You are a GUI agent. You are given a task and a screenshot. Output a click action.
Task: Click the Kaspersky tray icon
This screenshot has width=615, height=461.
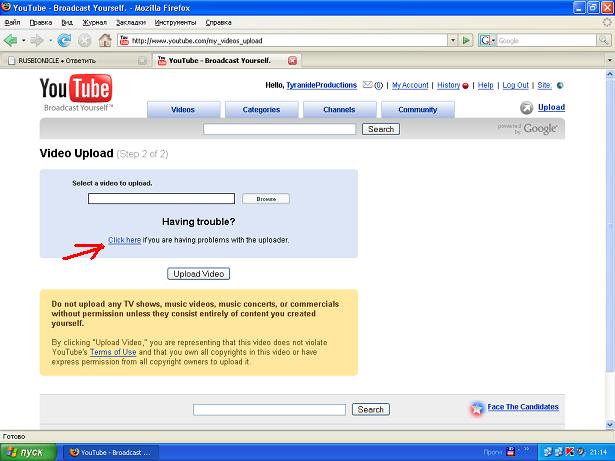point(569,452)
